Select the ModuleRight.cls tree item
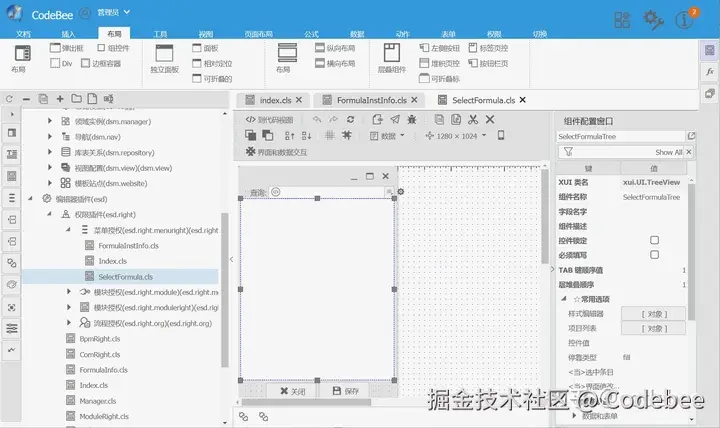The height and width of the screenshot is (428, 720). tap(104, 417)
